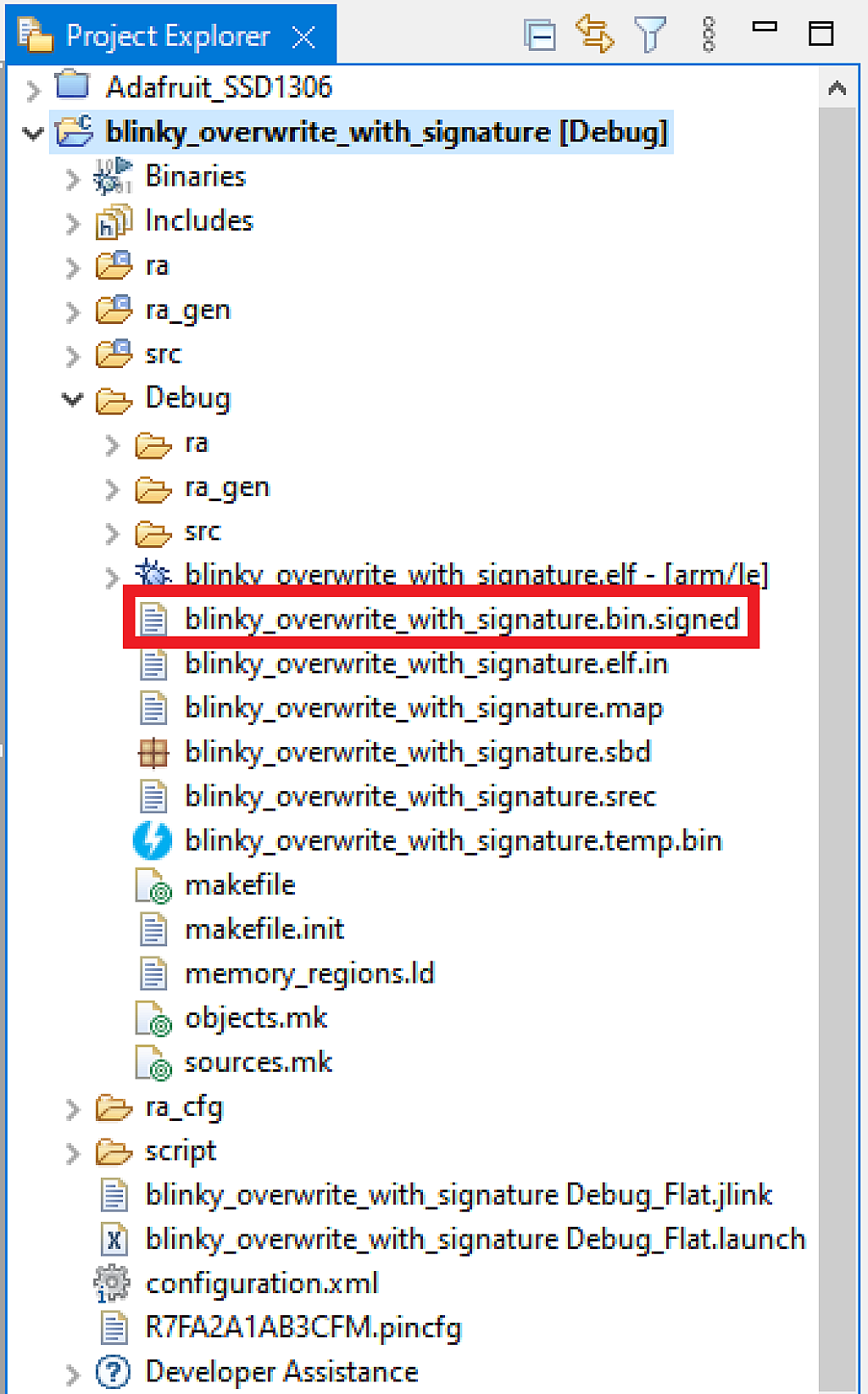
Task: Select the src subfolder inside Debug
Action: click(203, 532)
